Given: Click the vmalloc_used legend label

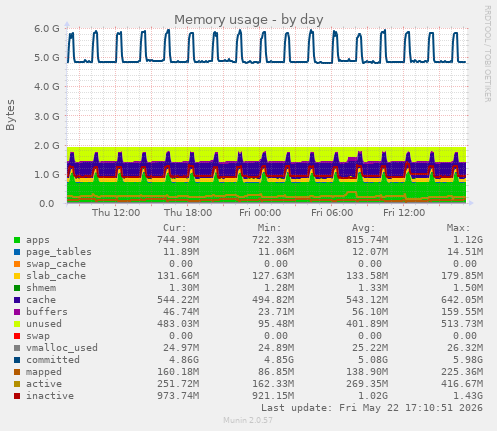Looking at the screenshot, I should [62, 348].
